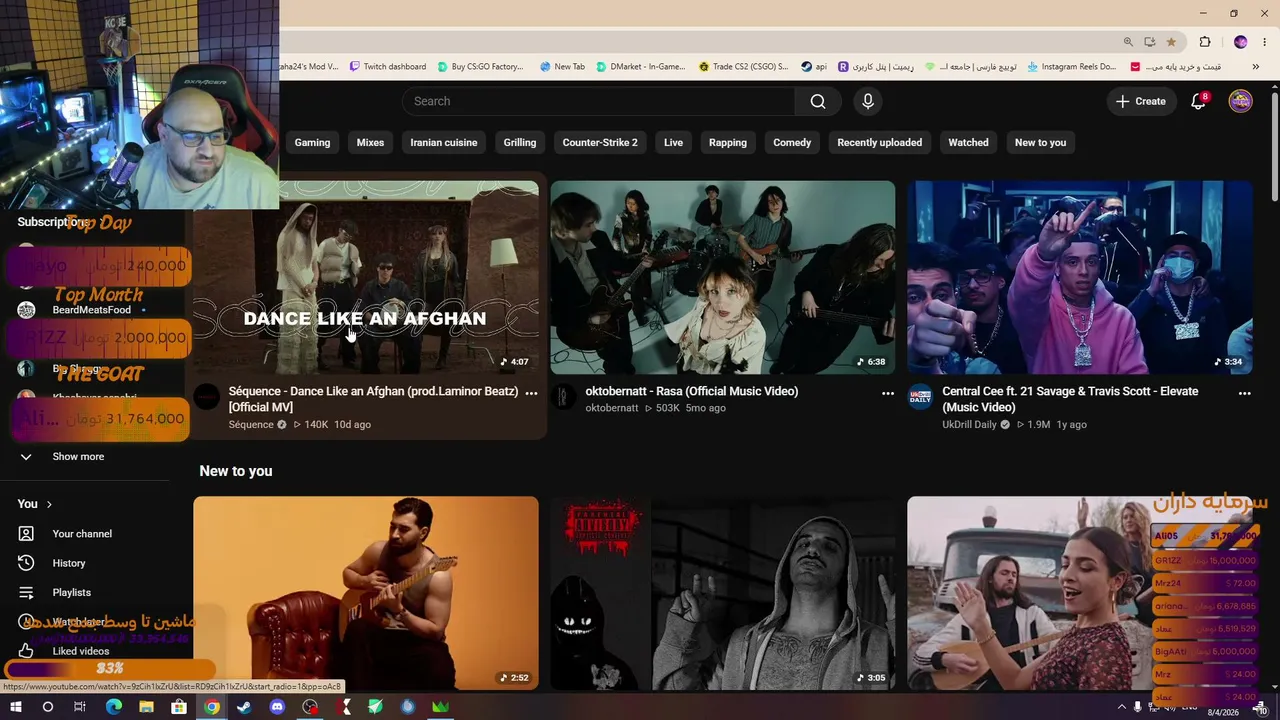Viewport: 1280px width, 720px height.
Task: Open oktobernatt Rasa Official Music Video title
Action: 692,391
